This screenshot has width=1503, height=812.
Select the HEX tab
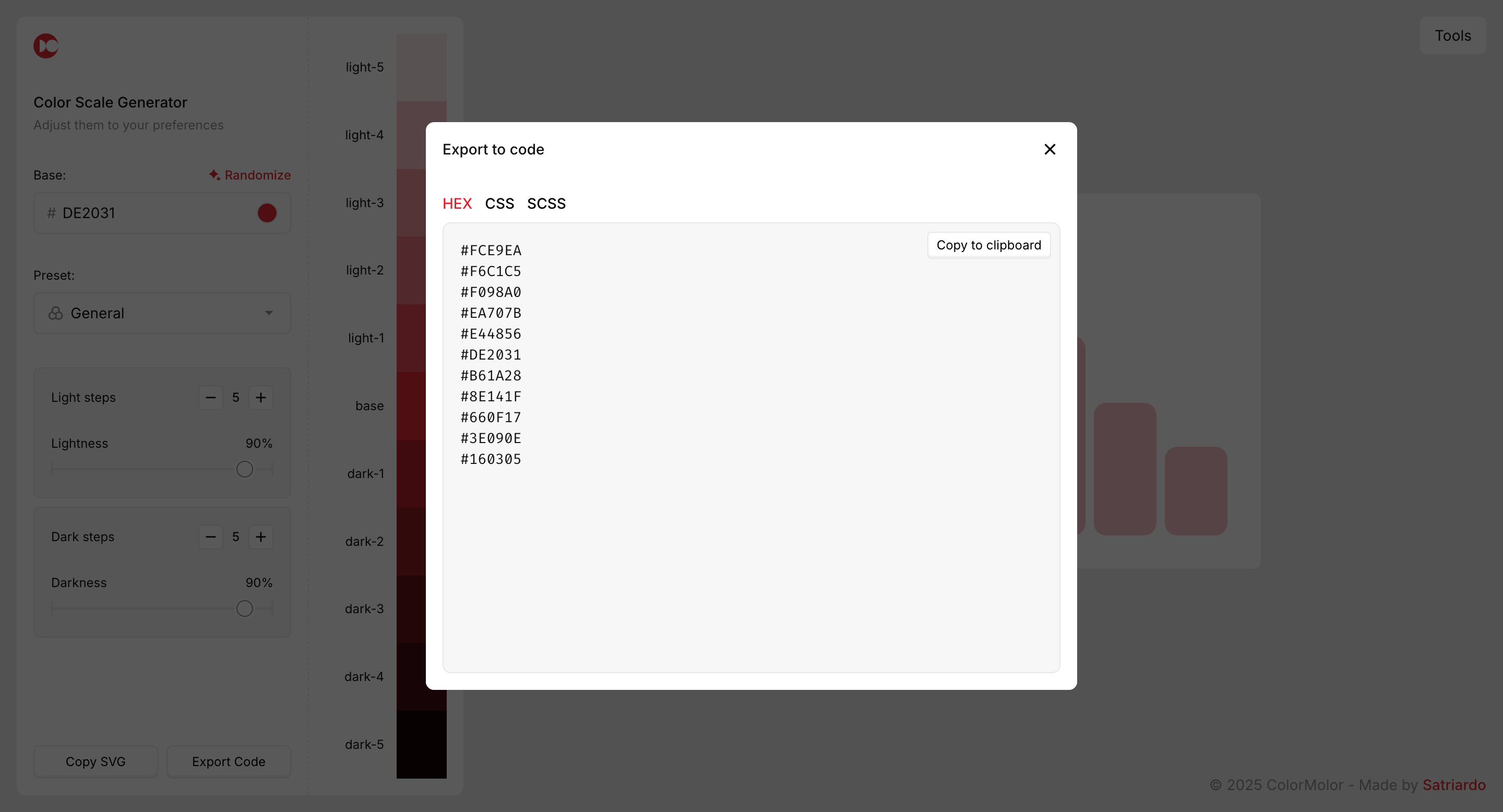(x=457, y=204)
